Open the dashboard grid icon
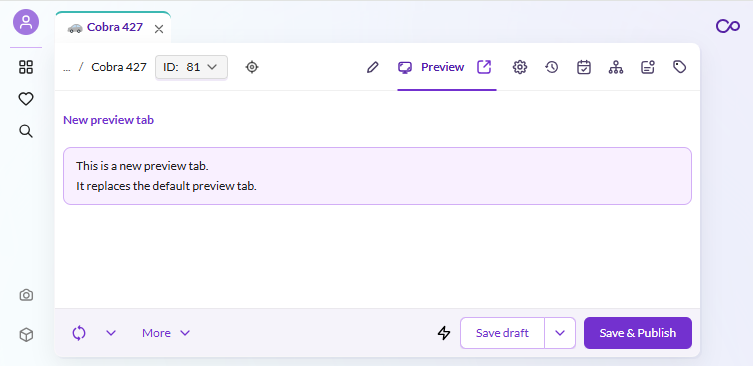Image resolution: width=753 pixels, height=366 pixels. 26,67
